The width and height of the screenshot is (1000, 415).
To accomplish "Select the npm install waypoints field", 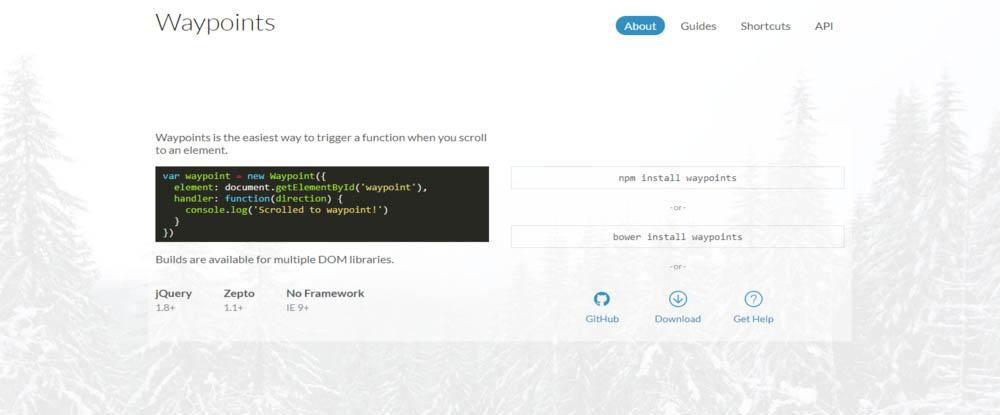I will coord(677,178).
